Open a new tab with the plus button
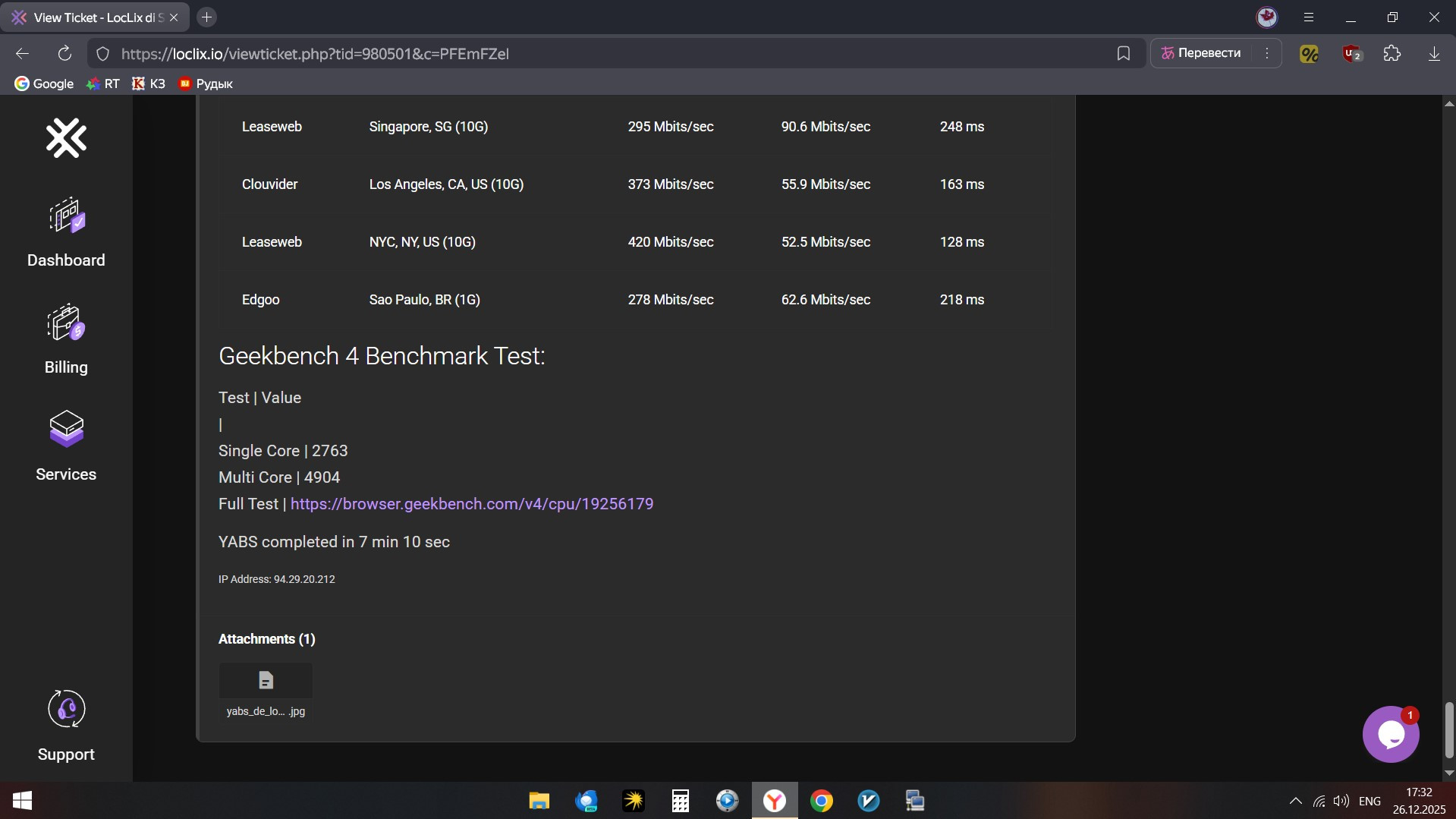Screen dimensions: 1456x819 (x=206, y=17)
